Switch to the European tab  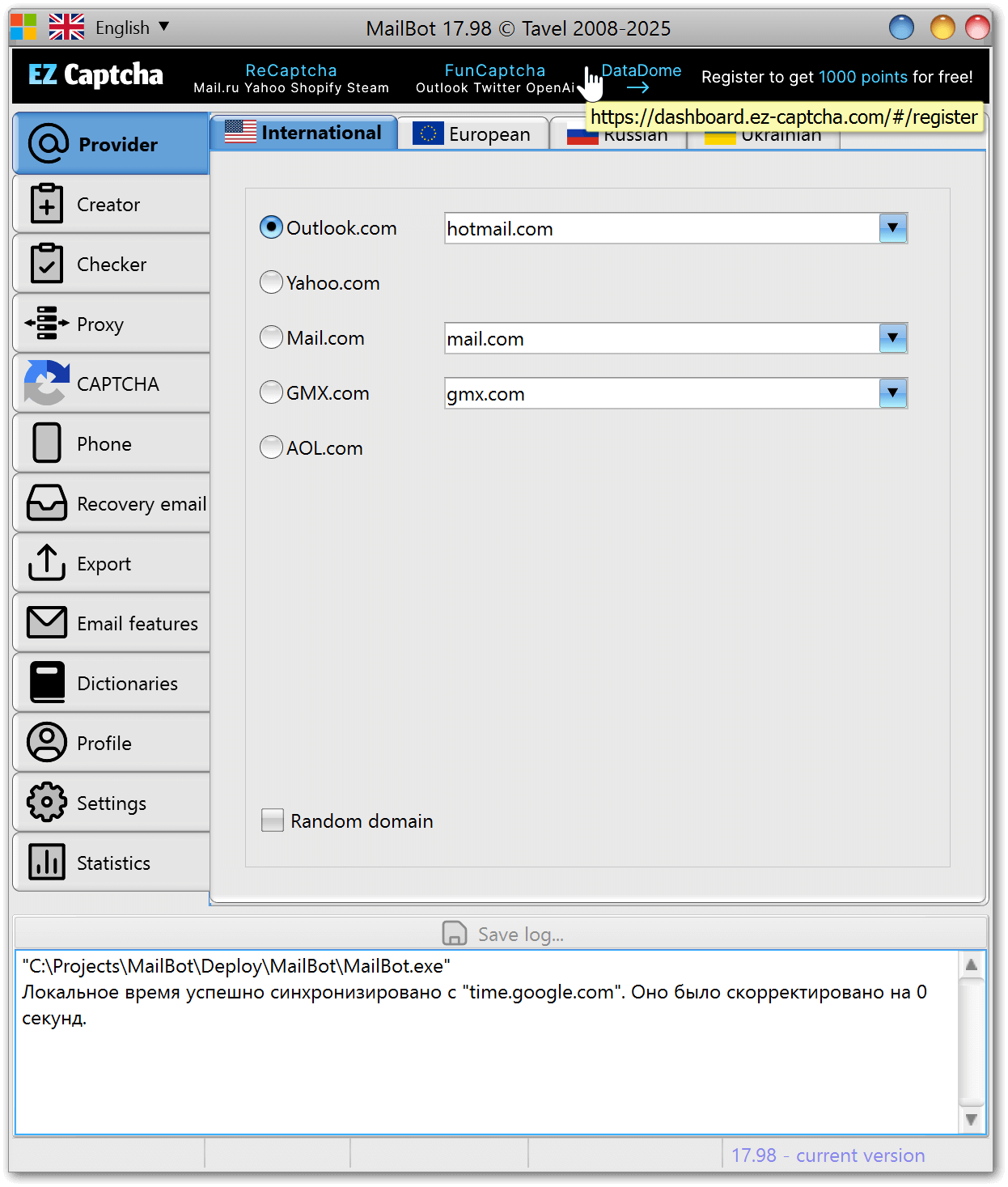tap(472, 134)
